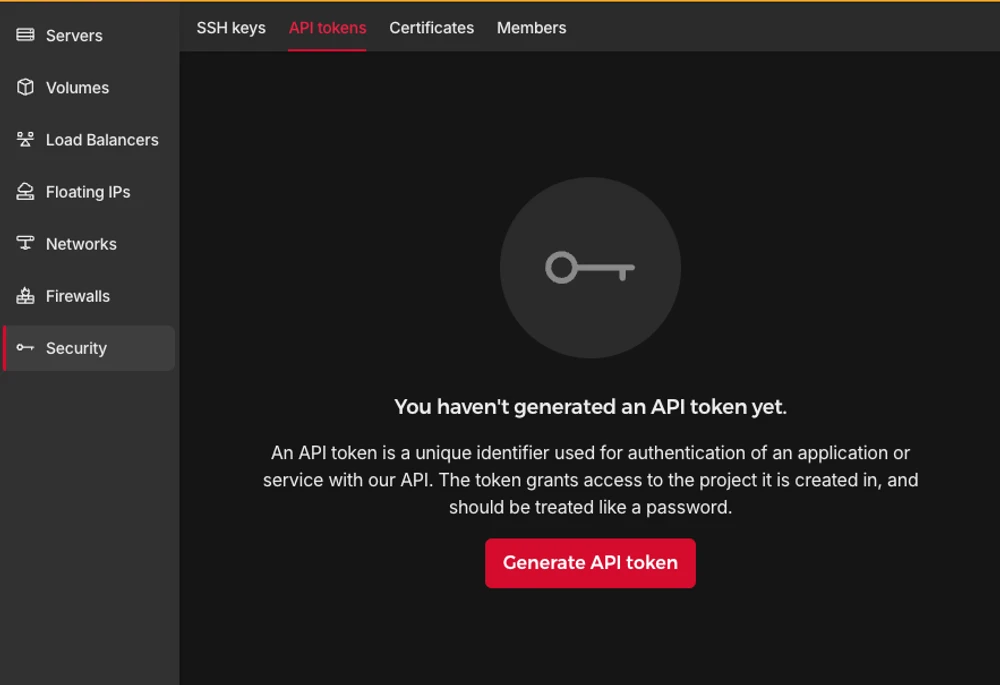Click the Firewalls brick wall icon

[25, 296]
